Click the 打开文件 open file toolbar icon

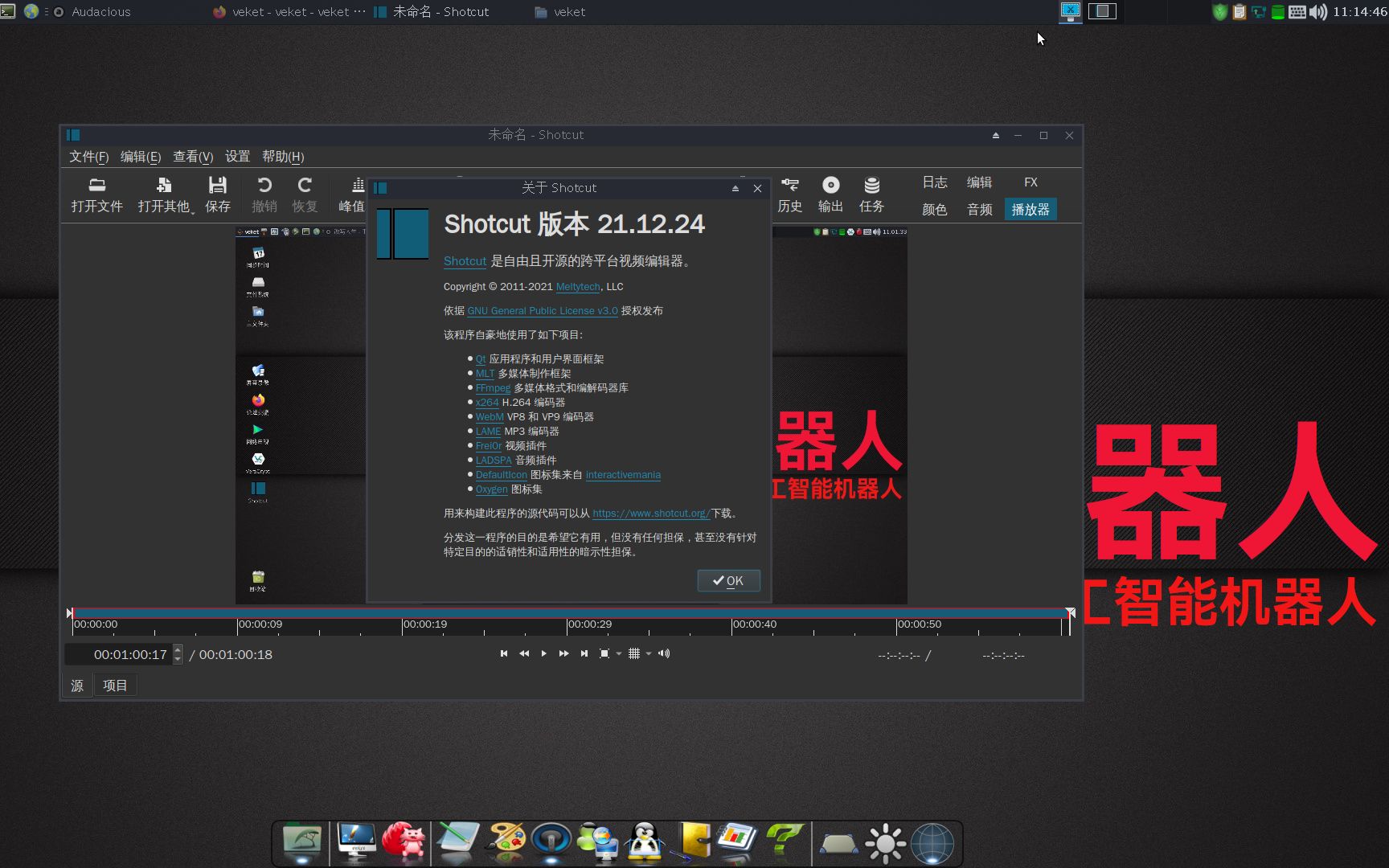click(x=97, y=195)
